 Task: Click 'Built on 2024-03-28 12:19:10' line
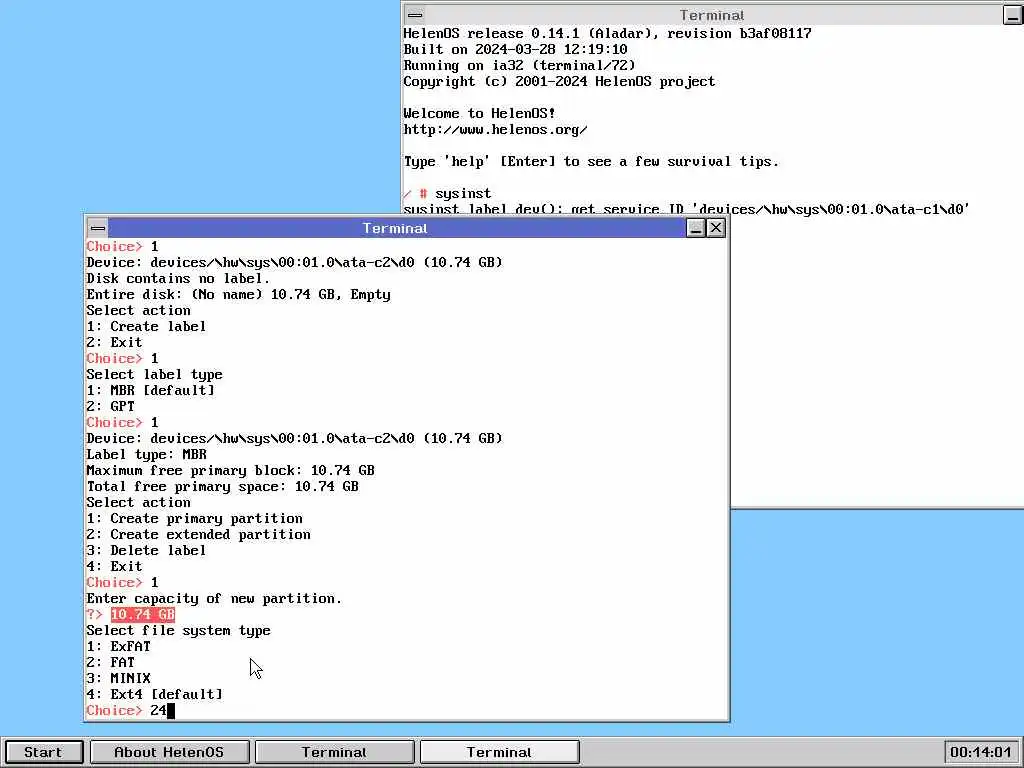515,50
